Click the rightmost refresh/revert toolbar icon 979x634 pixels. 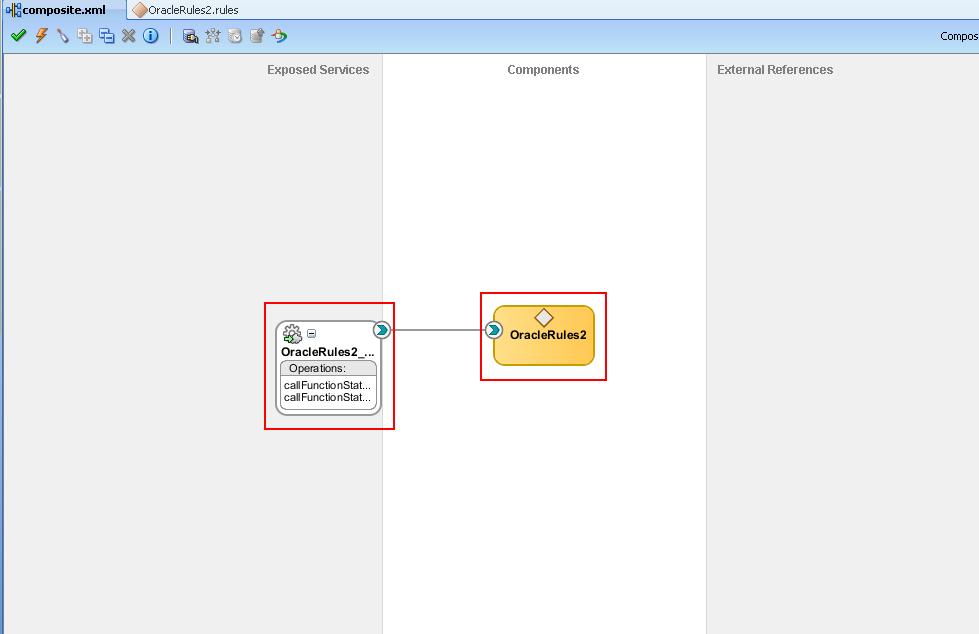(x=279, y=35)
